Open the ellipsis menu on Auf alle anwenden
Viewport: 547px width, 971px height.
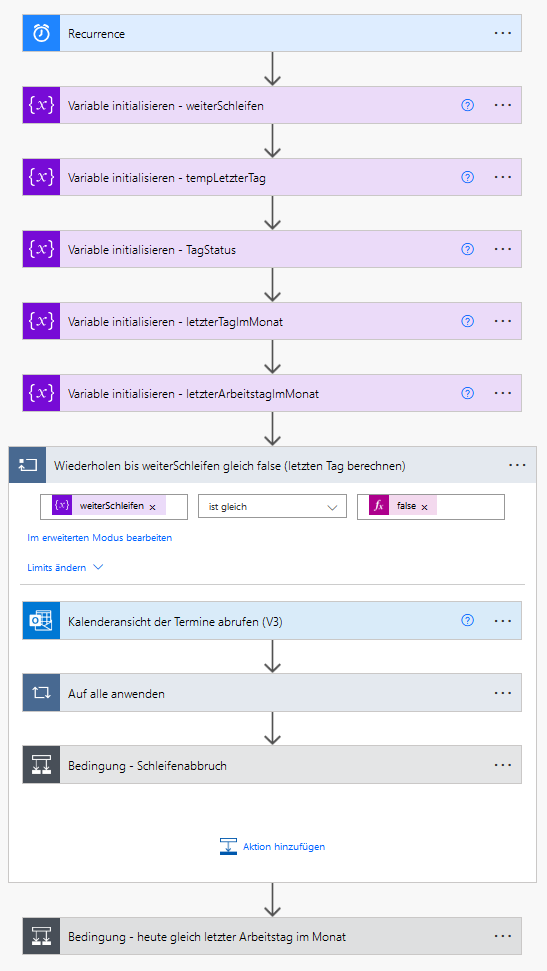pos(503,693)
